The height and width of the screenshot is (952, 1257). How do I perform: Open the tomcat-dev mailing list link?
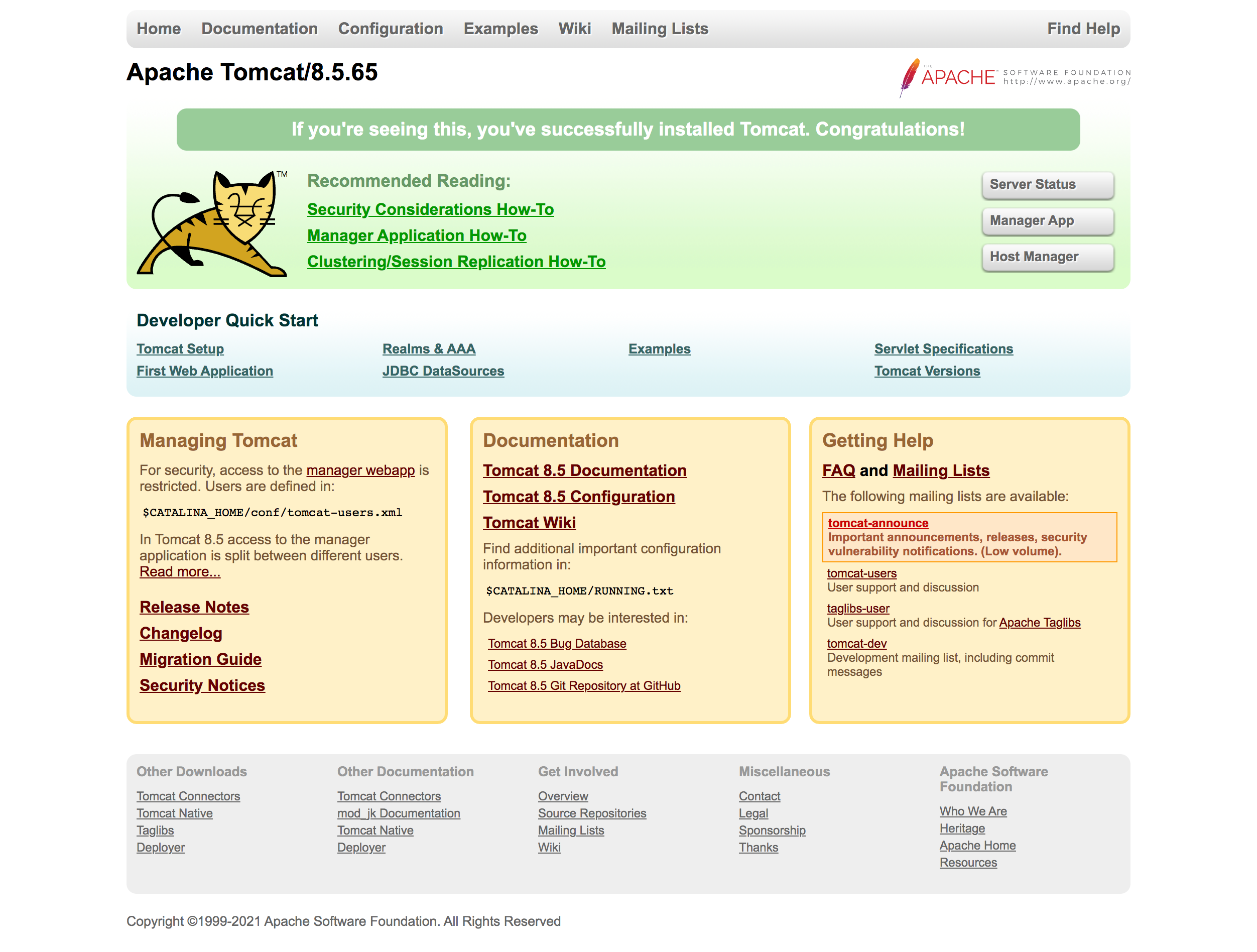(x=856, y=643)
